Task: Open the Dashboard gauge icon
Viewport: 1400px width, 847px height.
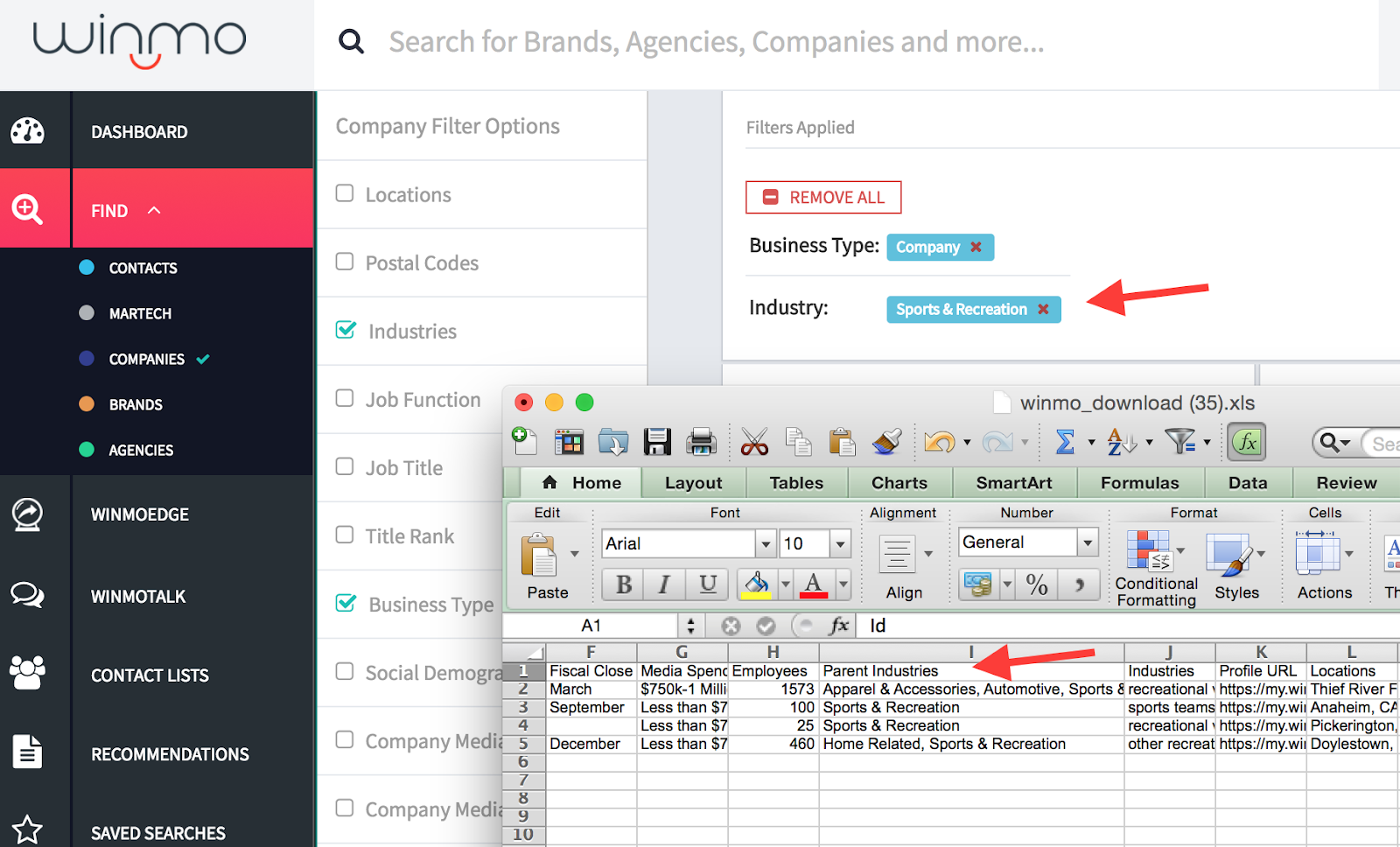Action: point(27,131)
